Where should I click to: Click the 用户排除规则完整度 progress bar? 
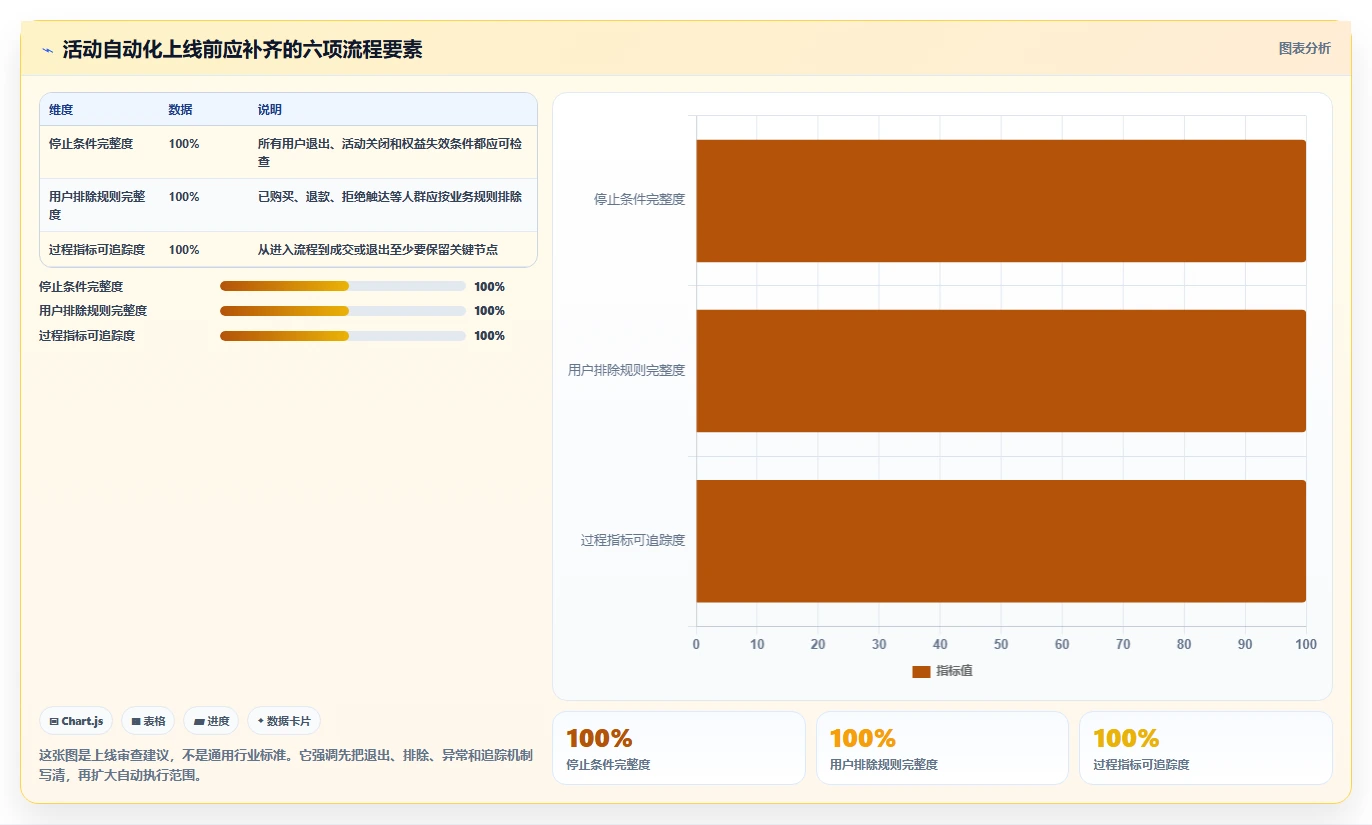point(343,311)
